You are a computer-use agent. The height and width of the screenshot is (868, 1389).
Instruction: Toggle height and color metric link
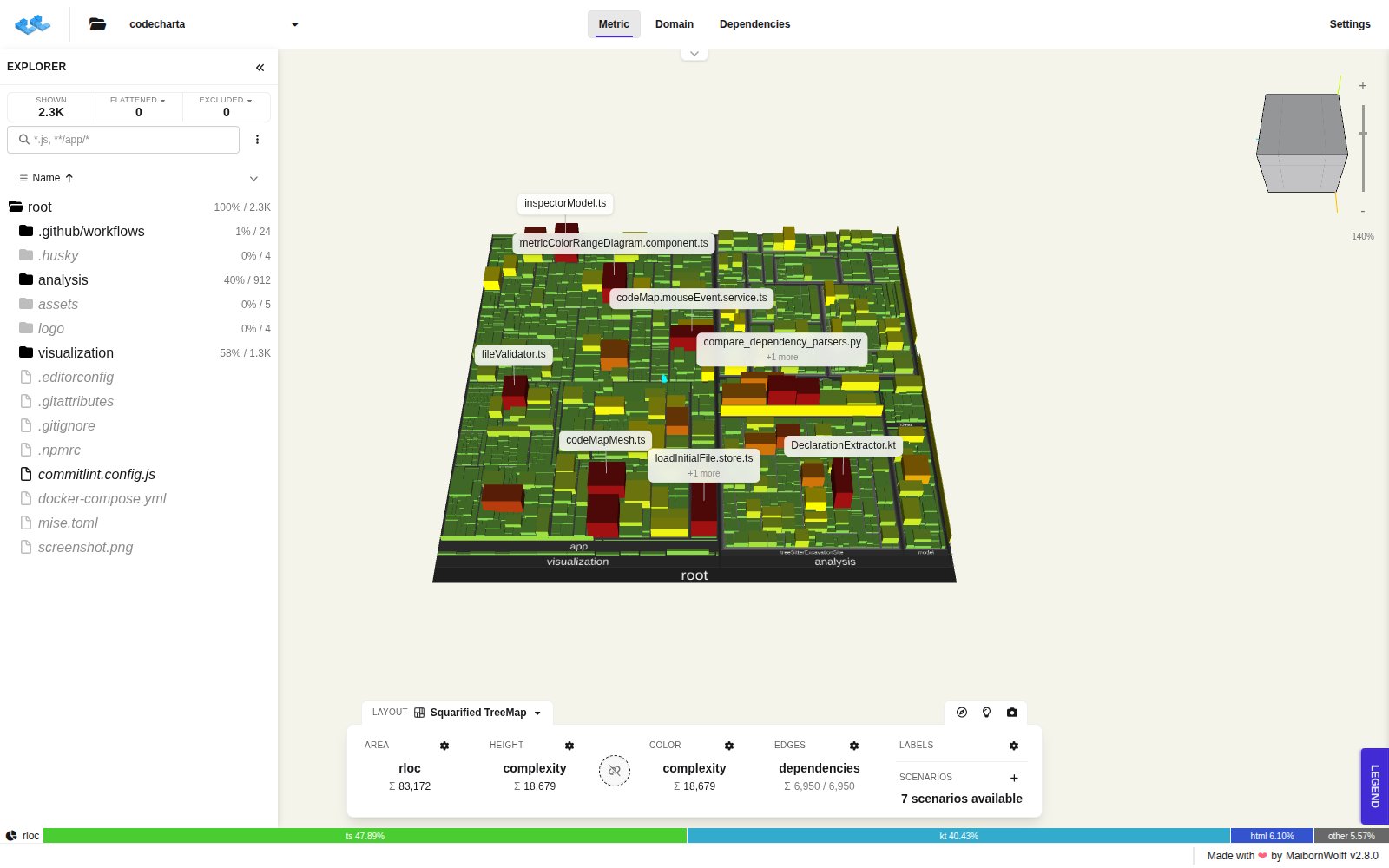(x=615, y=771)
